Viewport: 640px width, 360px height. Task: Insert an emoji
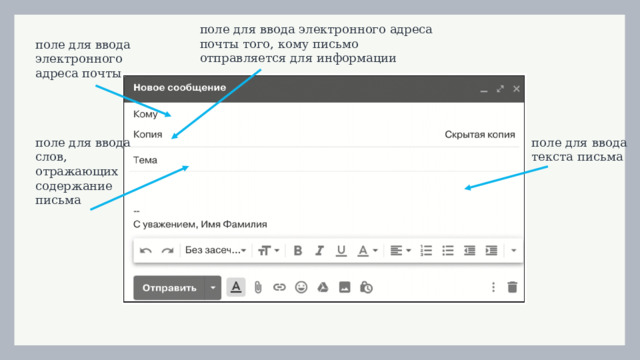[x=301, y=288]
